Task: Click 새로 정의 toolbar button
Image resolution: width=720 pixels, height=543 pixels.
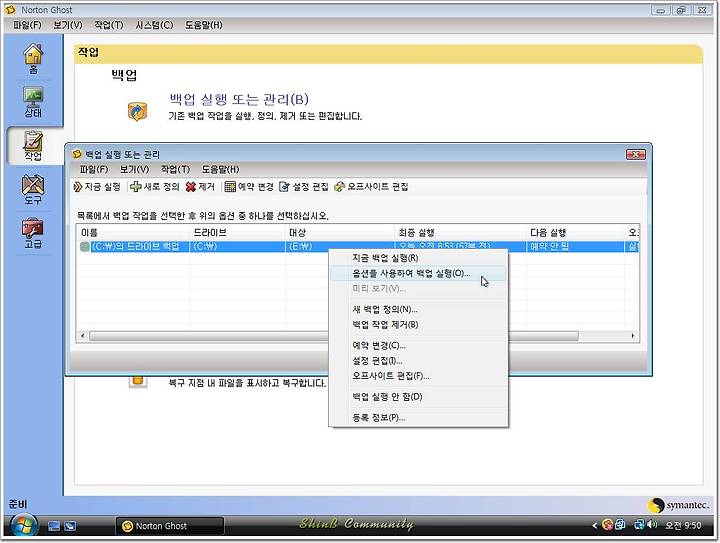Action: 155,186
